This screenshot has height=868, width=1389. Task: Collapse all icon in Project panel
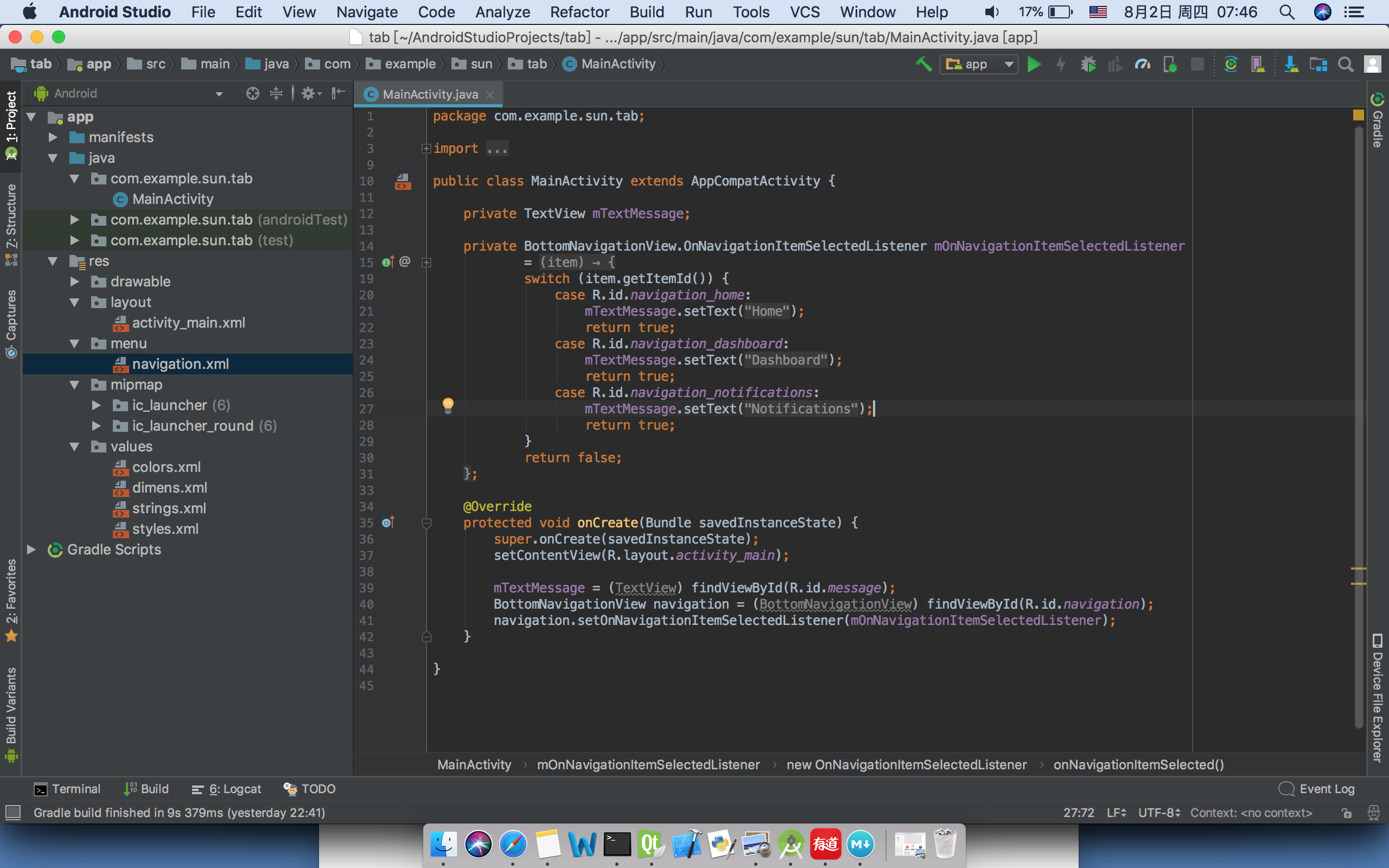(x=276, y=93)
